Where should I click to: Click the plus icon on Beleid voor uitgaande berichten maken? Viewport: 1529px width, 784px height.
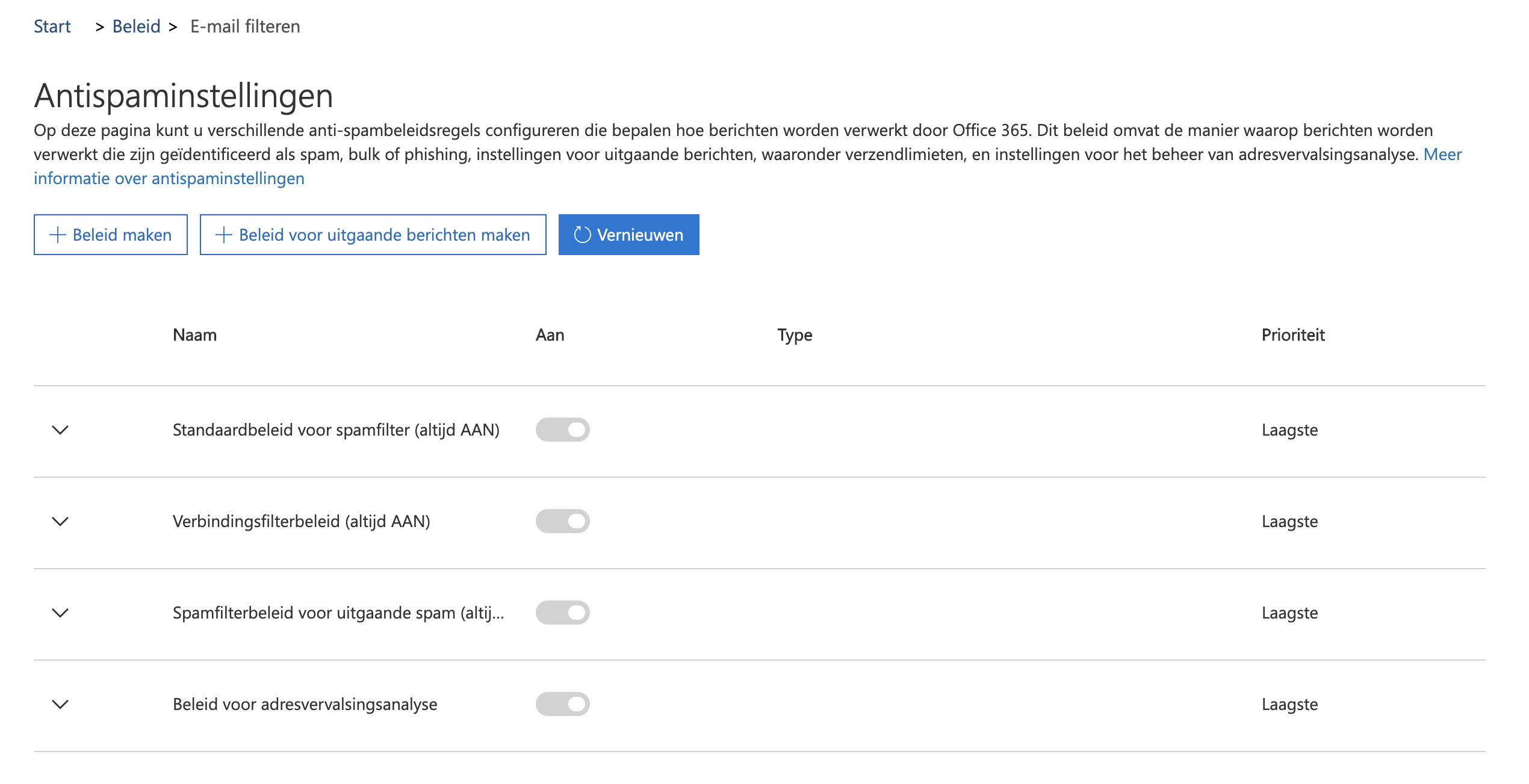tap(223, 235)
